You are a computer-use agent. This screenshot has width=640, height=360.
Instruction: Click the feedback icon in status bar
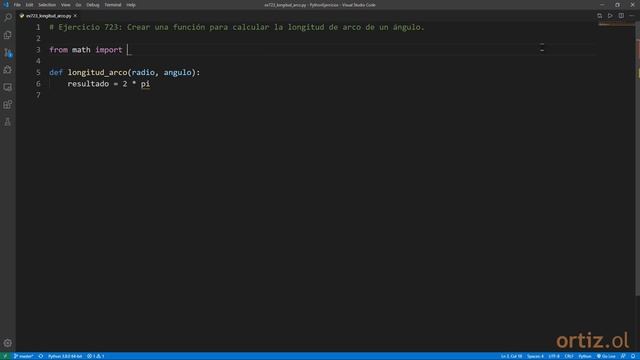(623, 356)
